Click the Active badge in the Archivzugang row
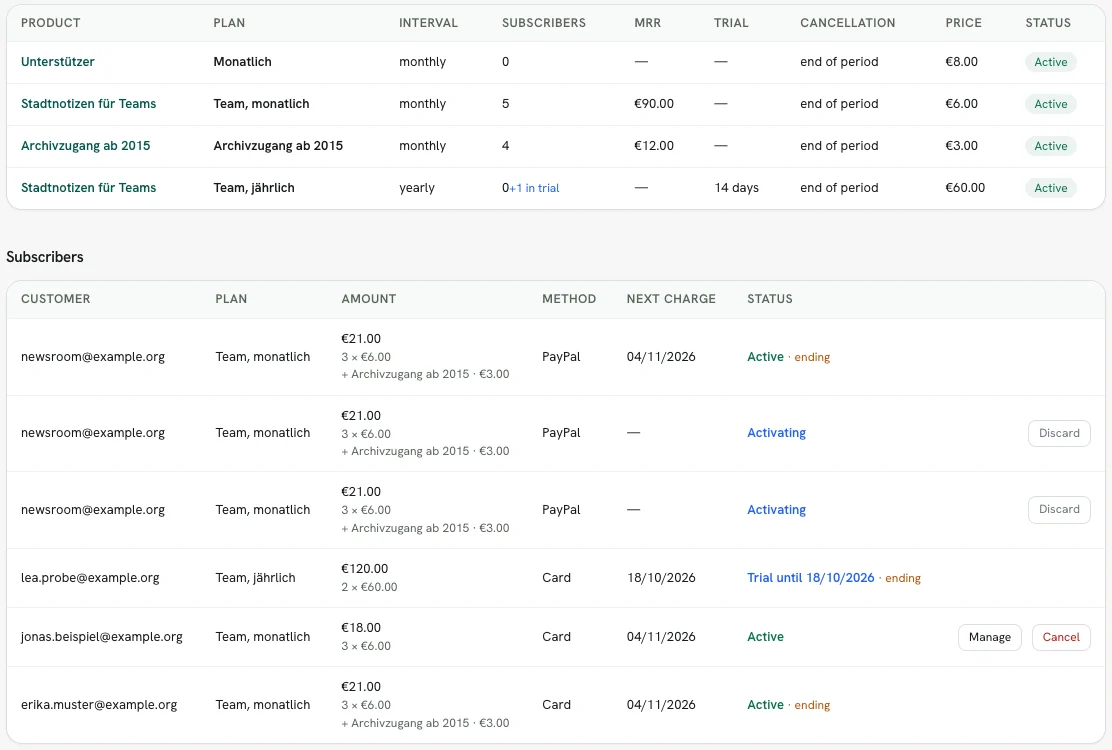The height and width of the screenshot is (750, 1112). coord(1050,146)
